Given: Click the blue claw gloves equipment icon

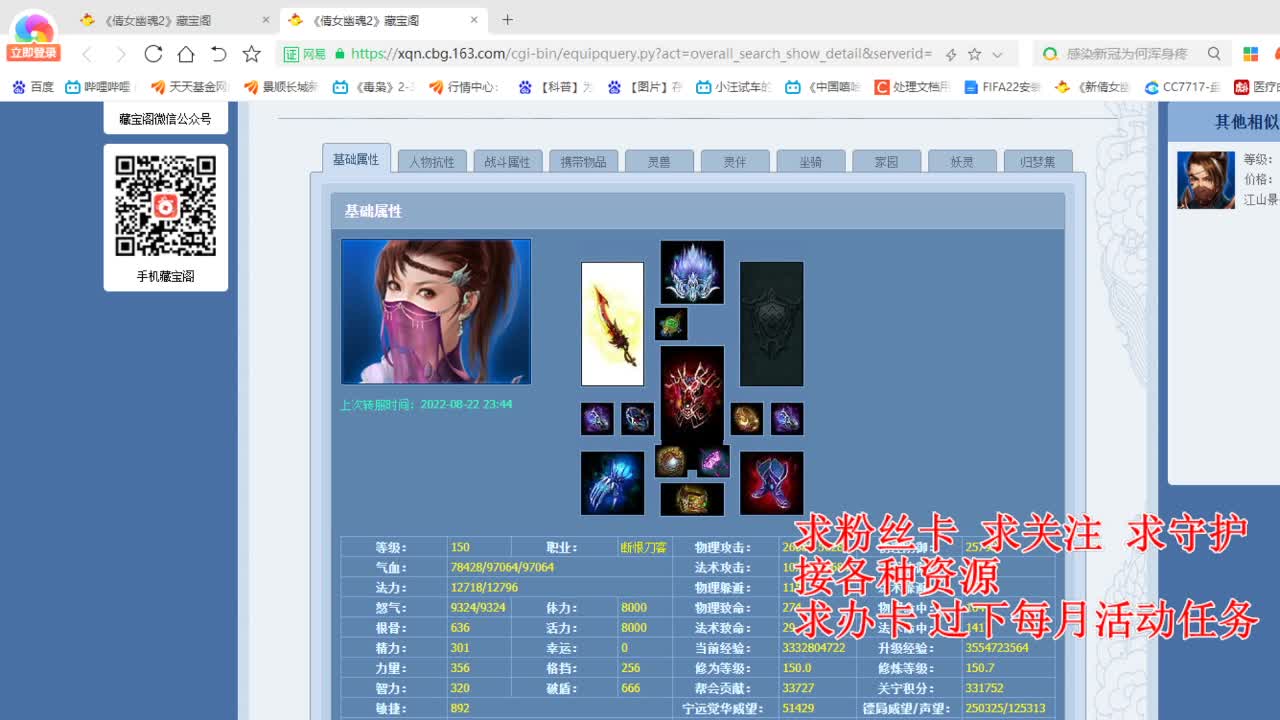Looking at the screenshot, I should pos(613,483).
